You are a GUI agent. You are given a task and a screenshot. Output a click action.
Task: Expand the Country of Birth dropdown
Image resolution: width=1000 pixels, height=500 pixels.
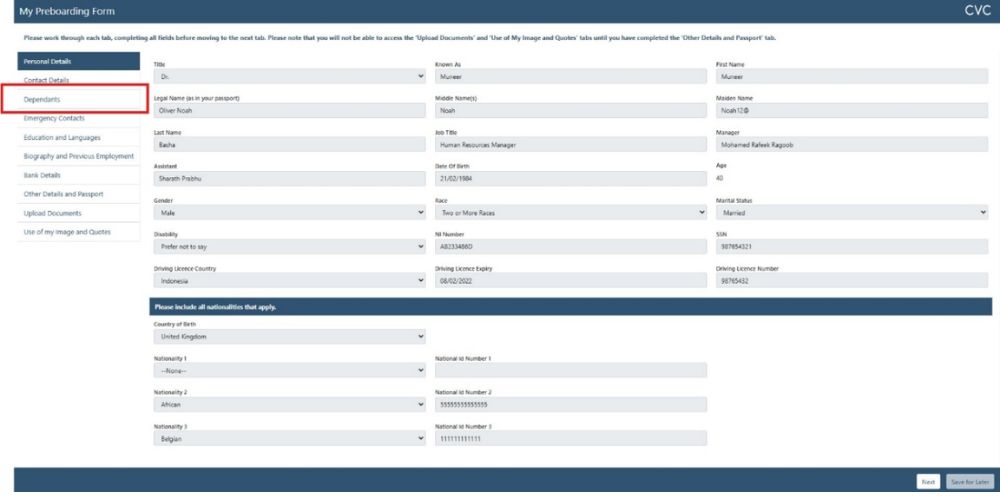point(289,337)
